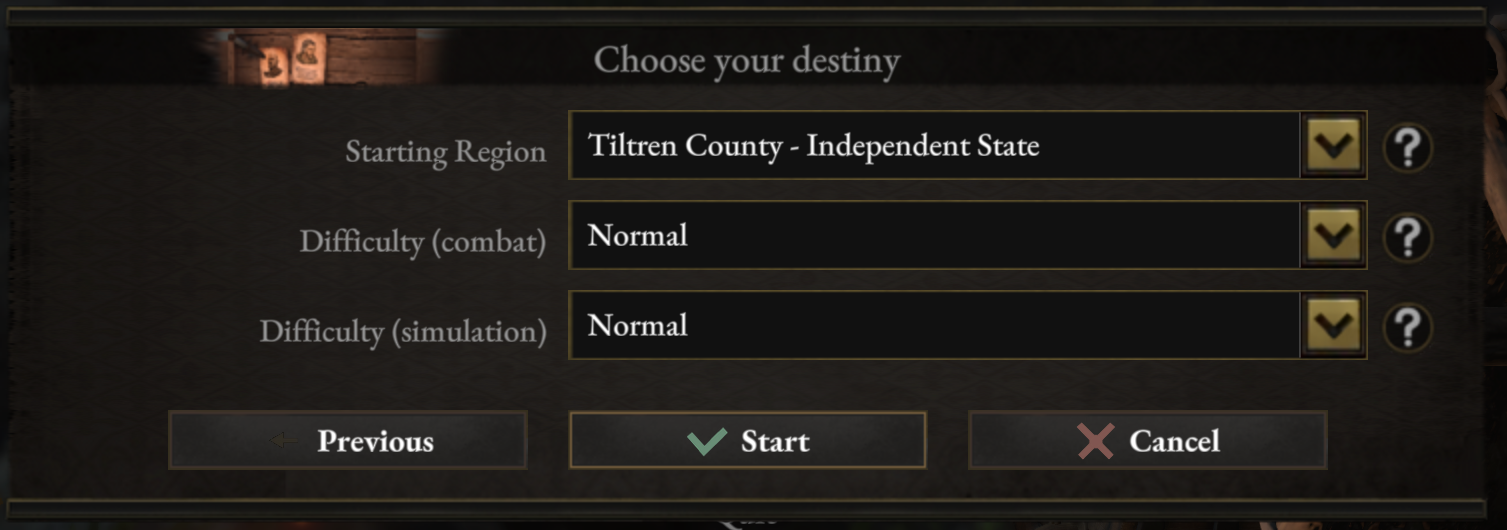Click the help icon for Starting Region
Viewport: 1507px width, 530px height.
tap(1407, 147)
